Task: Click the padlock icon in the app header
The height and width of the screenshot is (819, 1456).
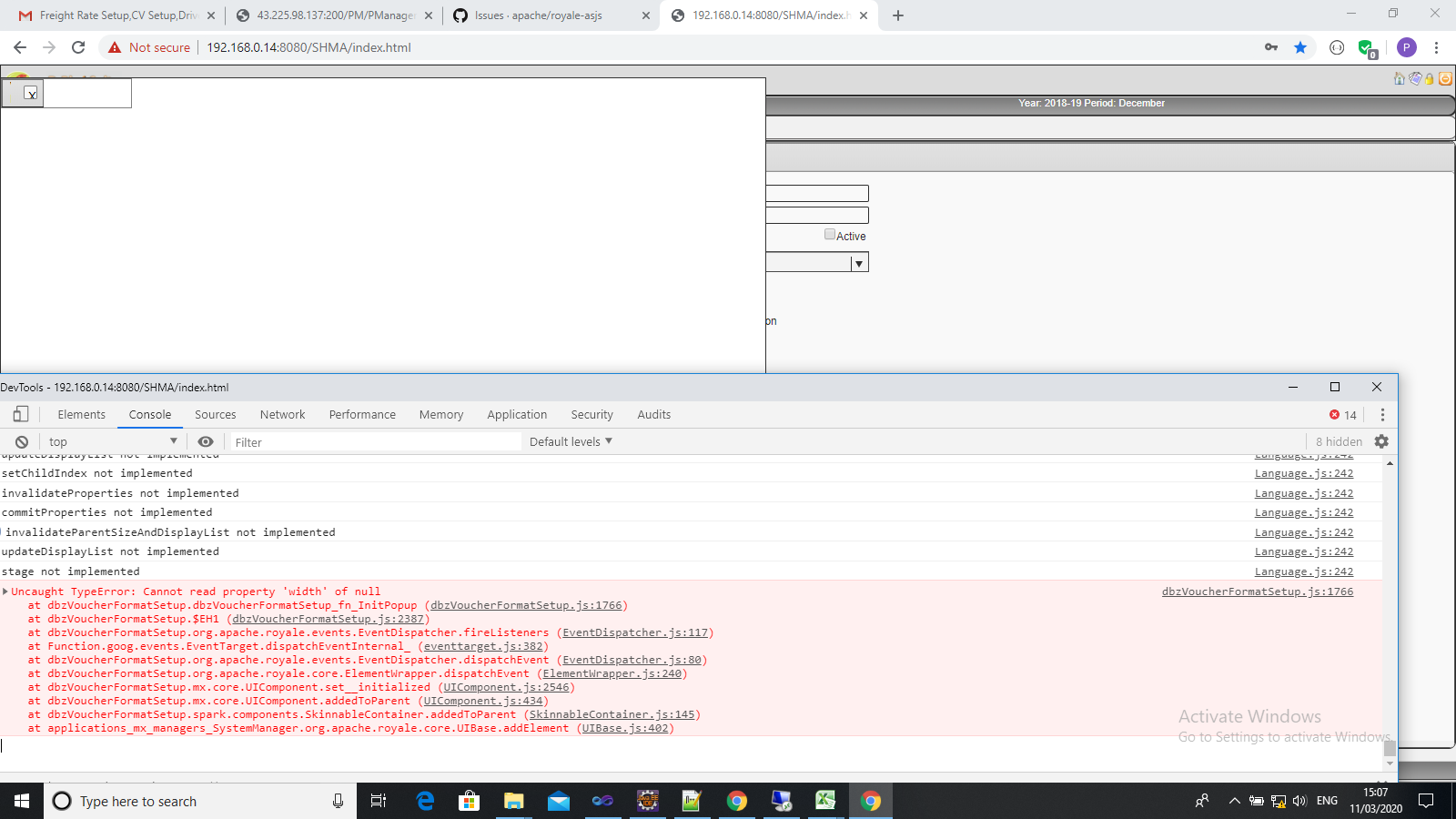Action: point(1430,79)
